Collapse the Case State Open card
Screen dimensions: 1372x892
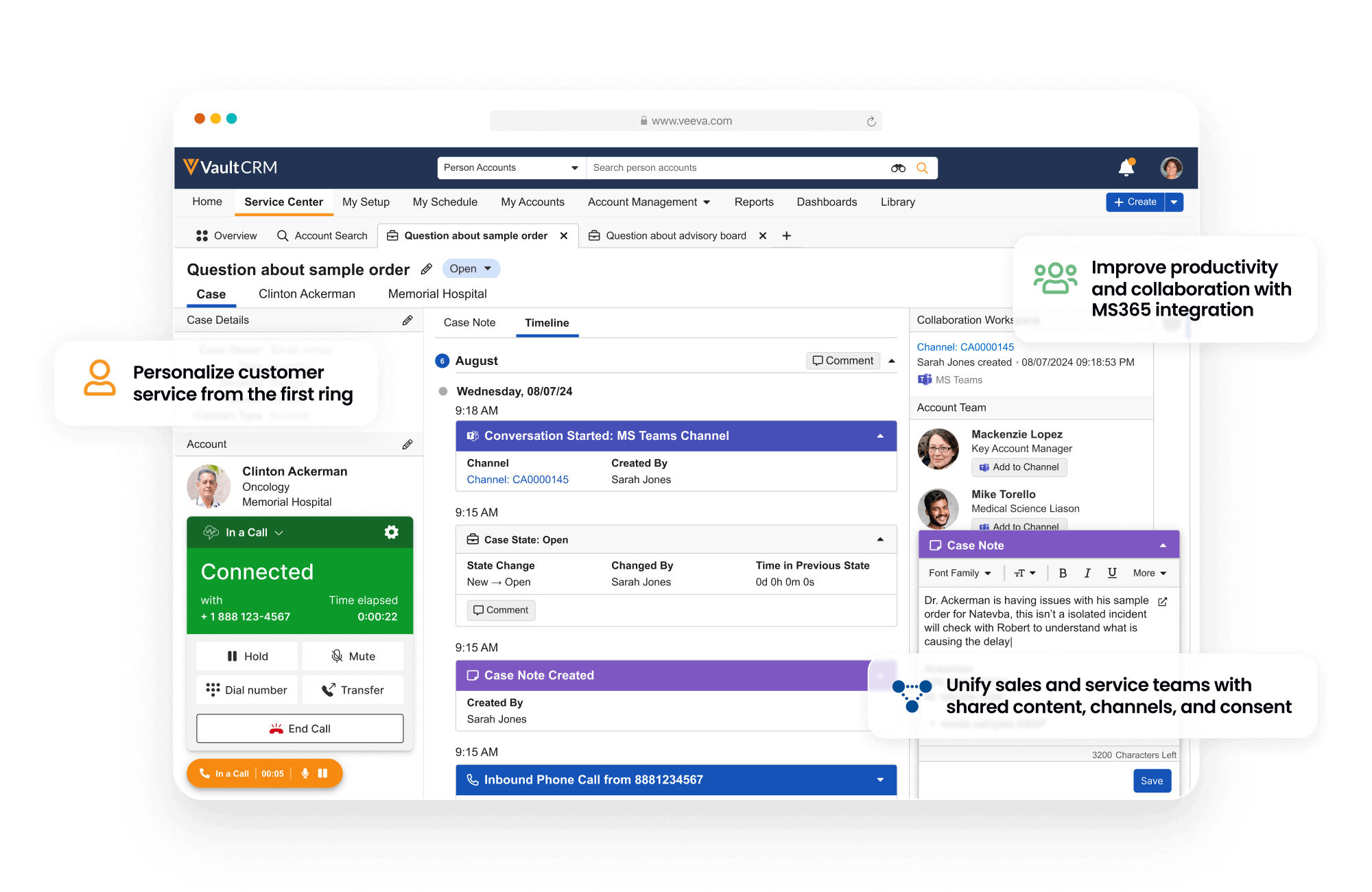pyautogui.click(x=880, y=540)
